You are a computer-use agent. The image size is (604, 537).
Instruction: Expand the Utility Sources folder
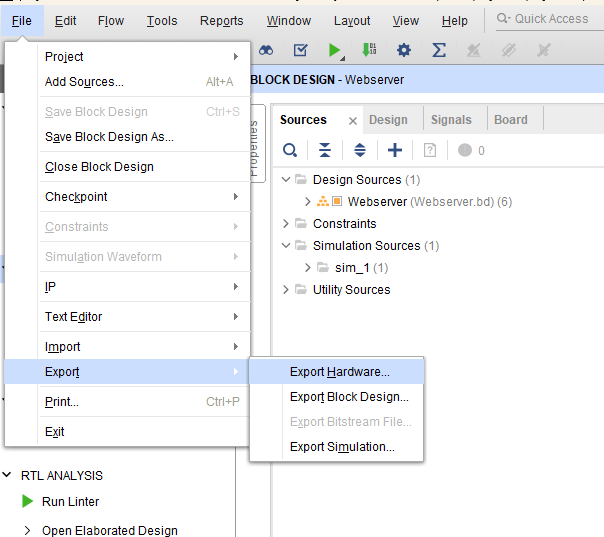pos(287,290)
